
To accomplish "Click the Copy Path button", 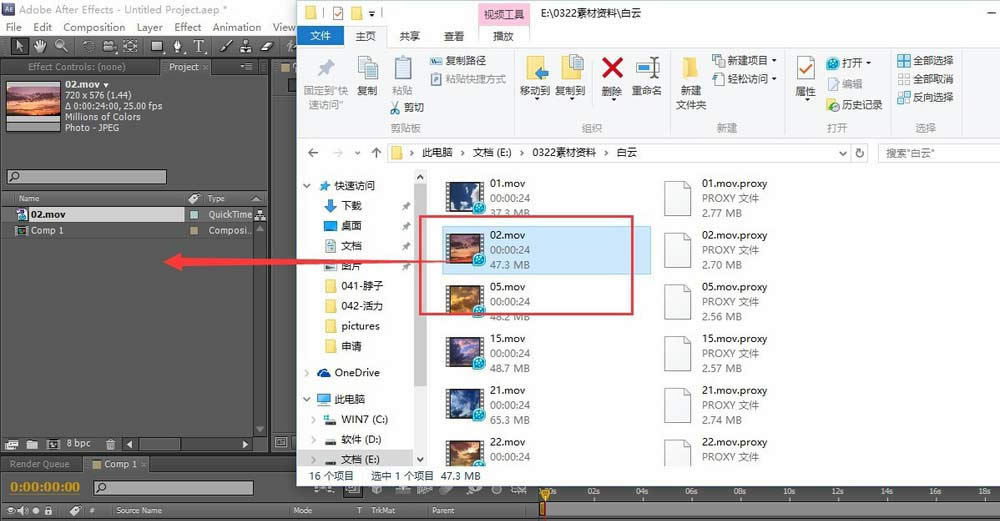I will point(458,61).
